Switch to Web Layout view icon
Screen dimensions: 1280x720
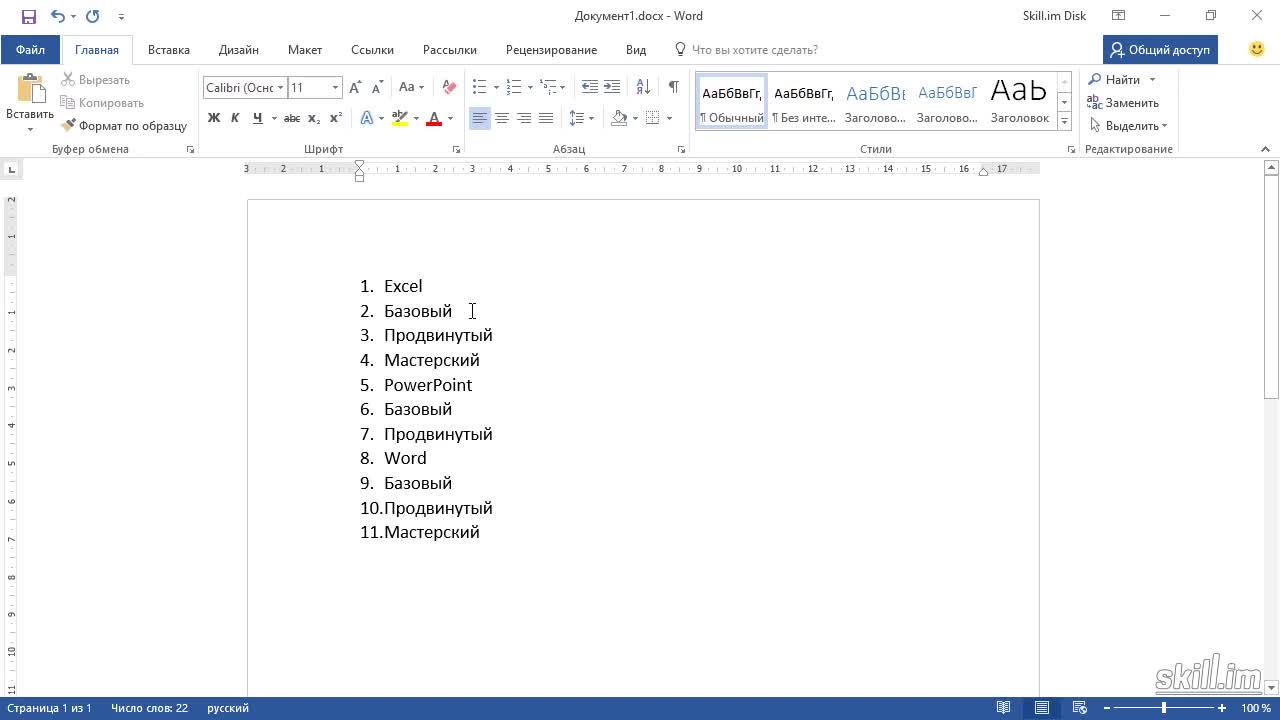1080,708
